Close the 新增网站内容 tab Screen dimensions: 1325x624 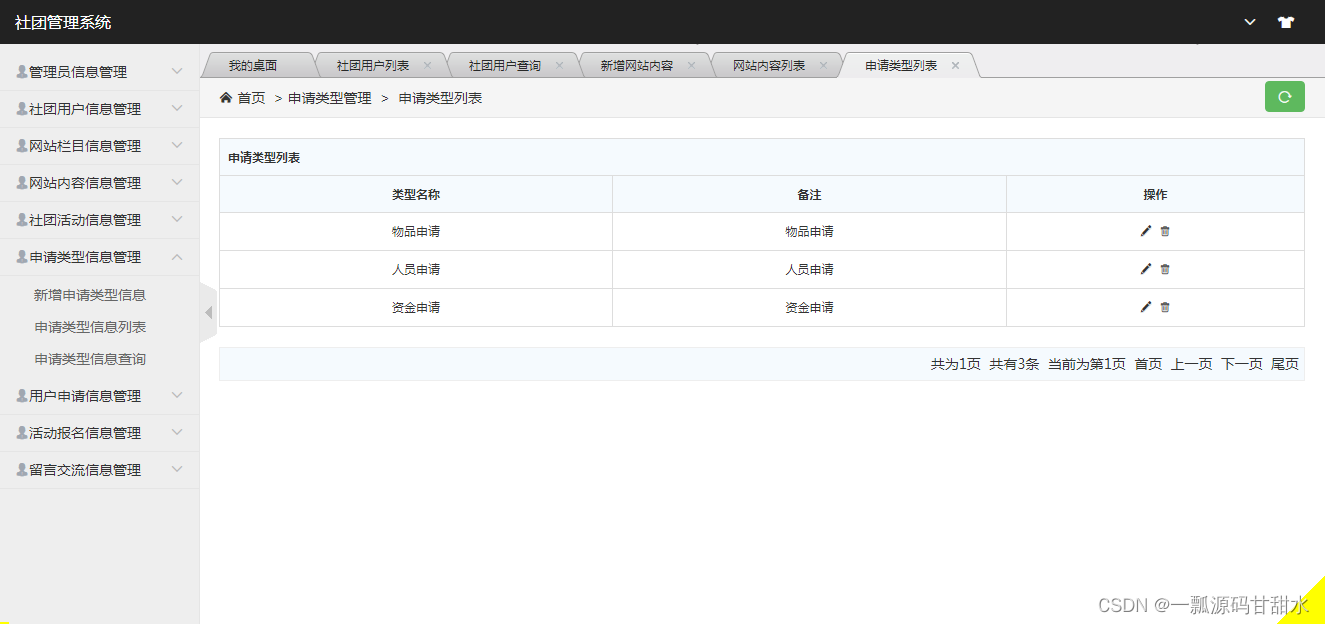[691, 65]
